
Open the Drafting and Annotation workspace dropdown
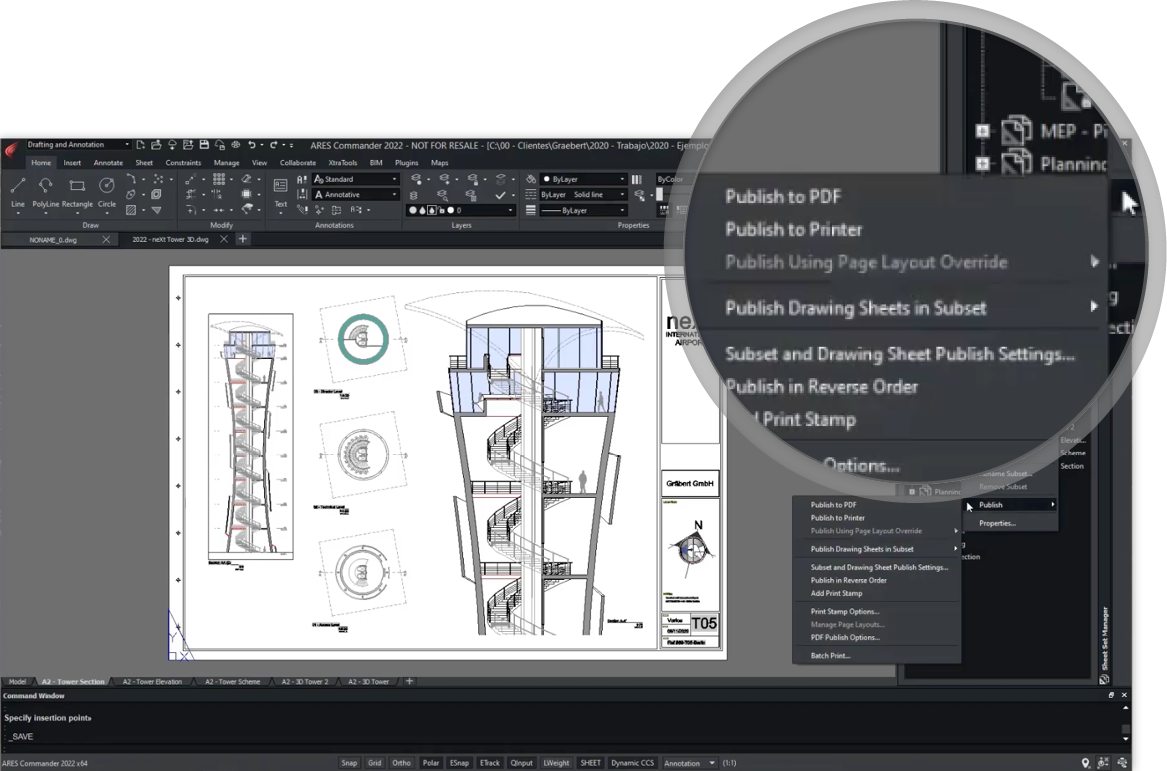pos(77,145)
